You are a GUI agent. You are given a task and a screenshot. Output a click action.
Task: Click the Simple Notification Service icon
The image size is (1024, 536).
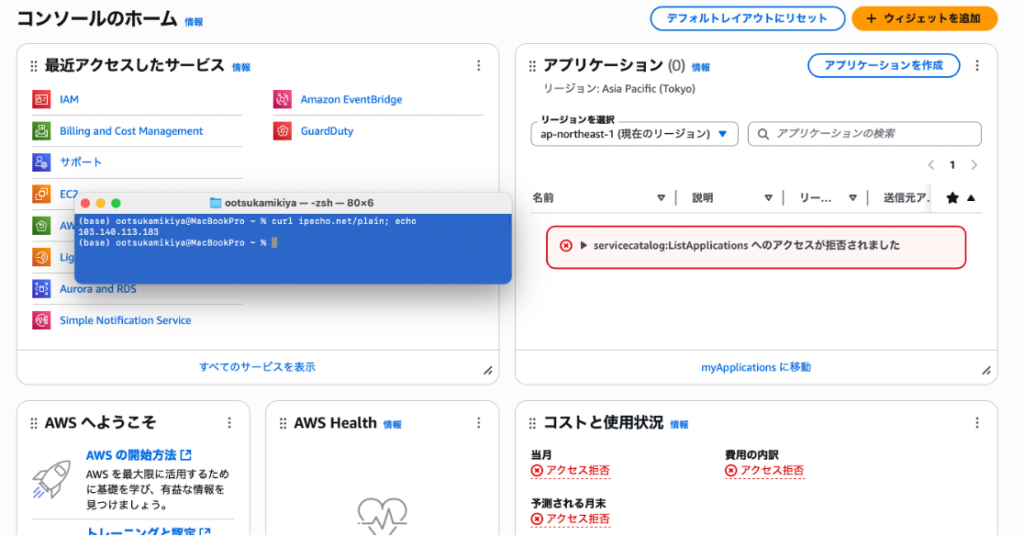(42, 320)
